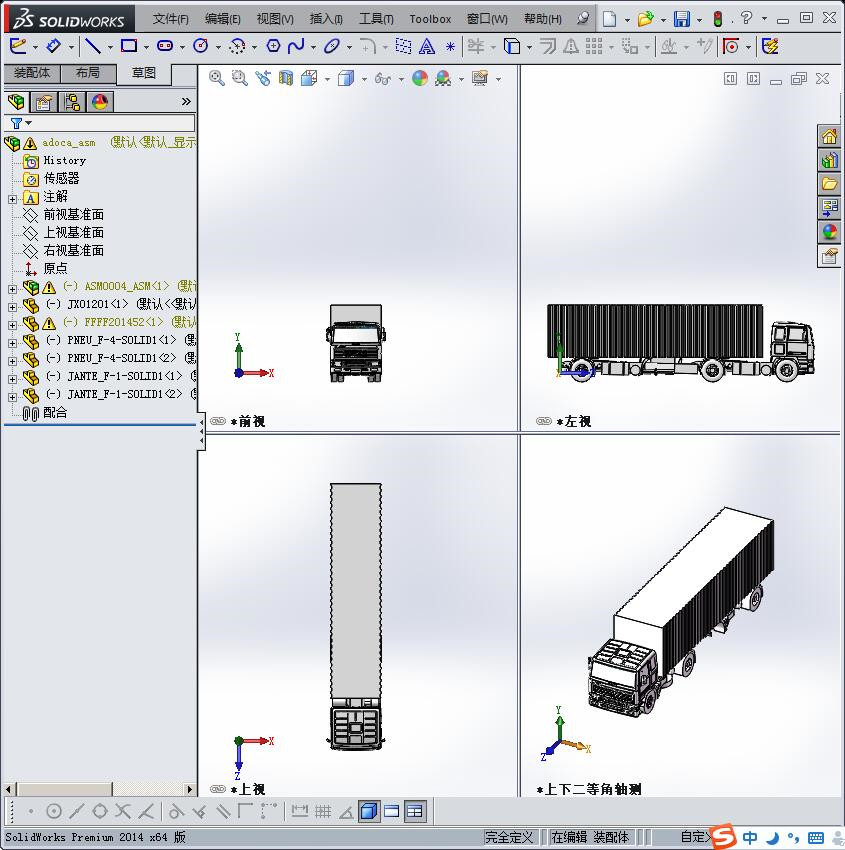Screen dimensions: 845x850
Task: Open the ConfigurationManager tab
Action: pos(72,102)
